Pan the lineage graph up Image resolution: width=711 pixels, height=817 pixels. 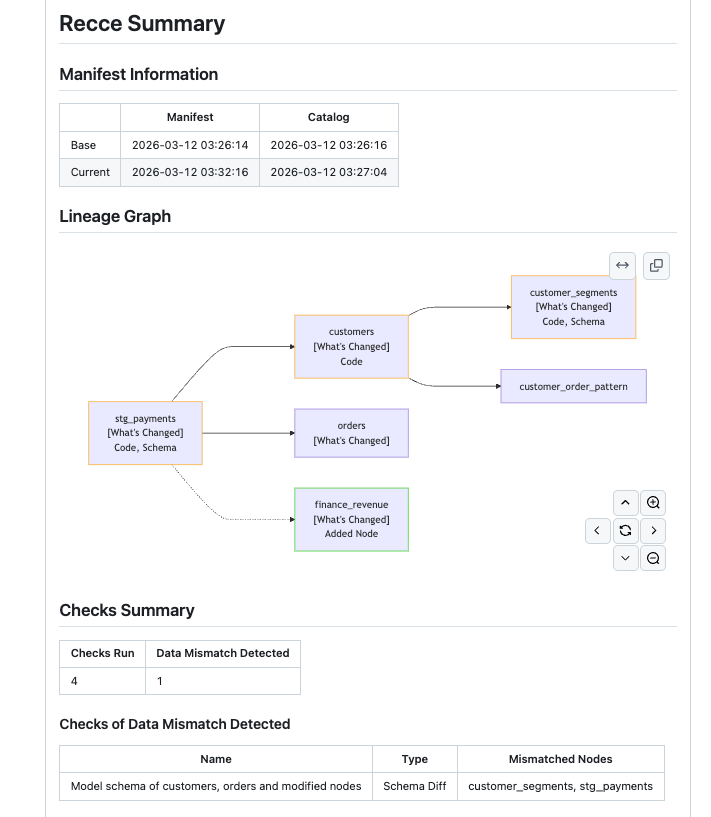(625, 502)
